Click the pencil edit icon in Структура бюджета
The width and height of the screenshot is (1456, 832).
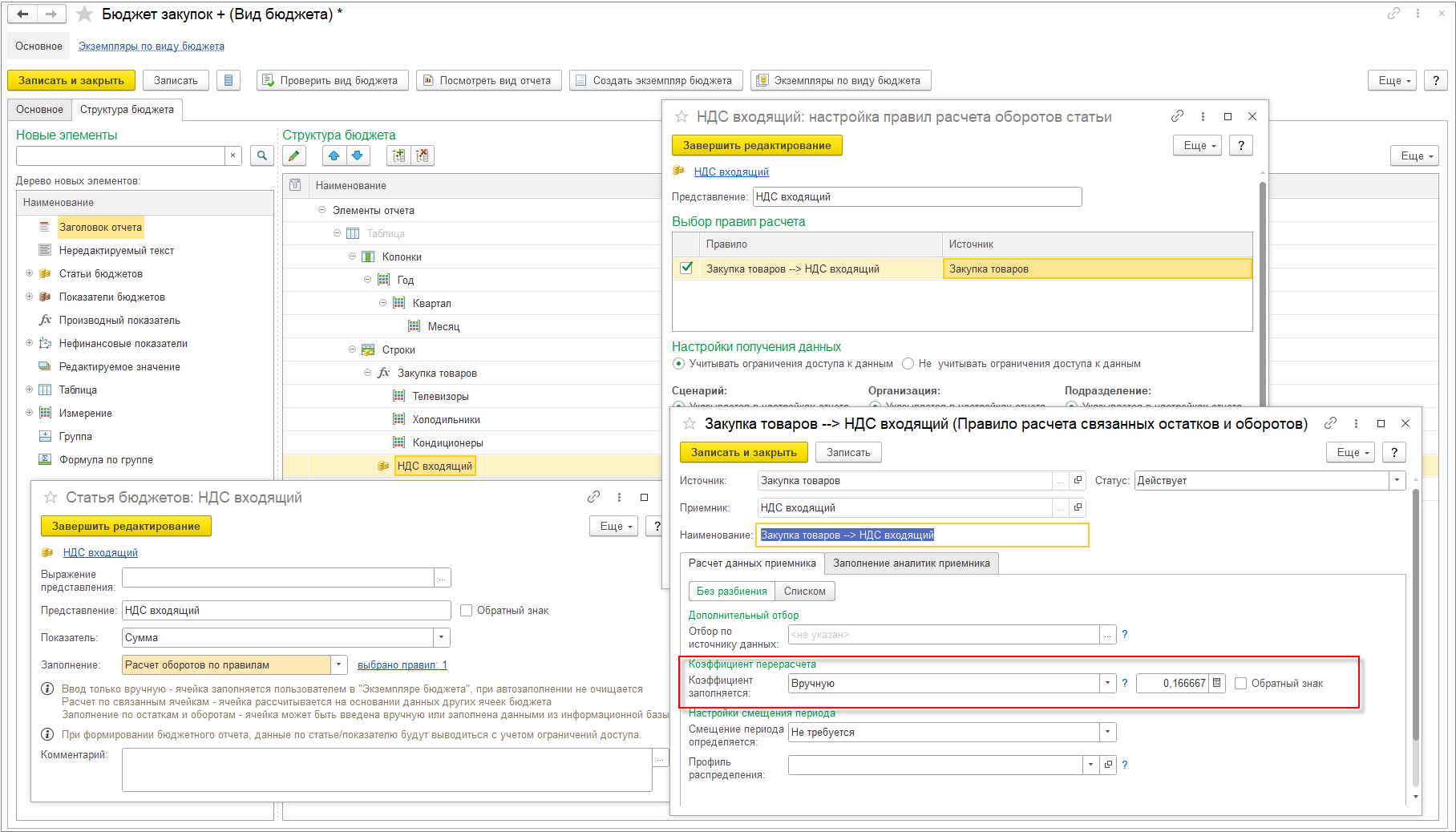pyautogui.click(x=294, y=156)
